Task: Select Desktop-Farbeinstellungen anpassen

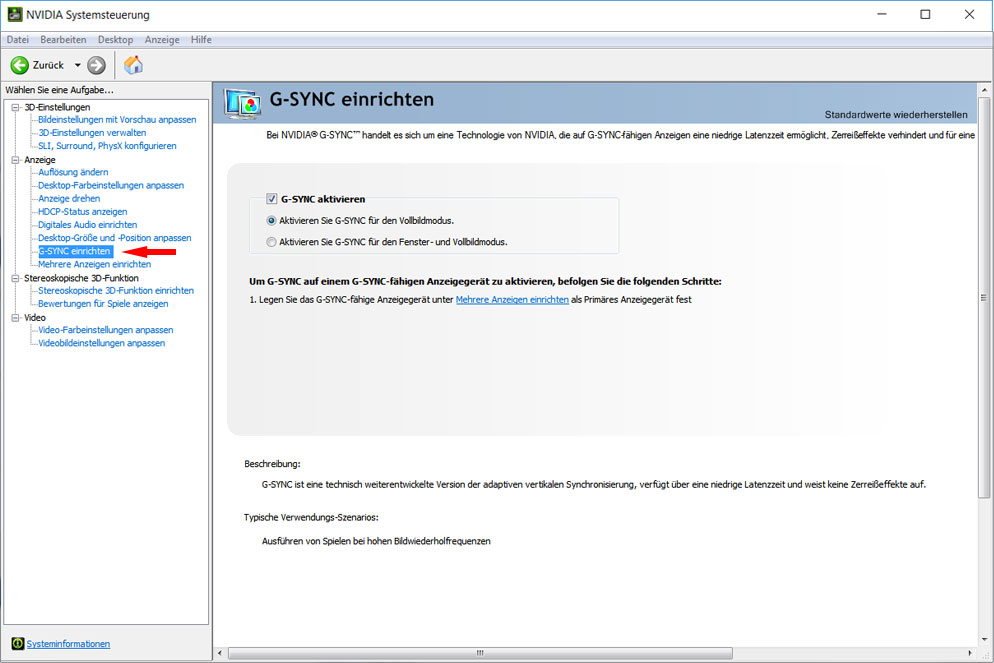Action: coord(111,186)
